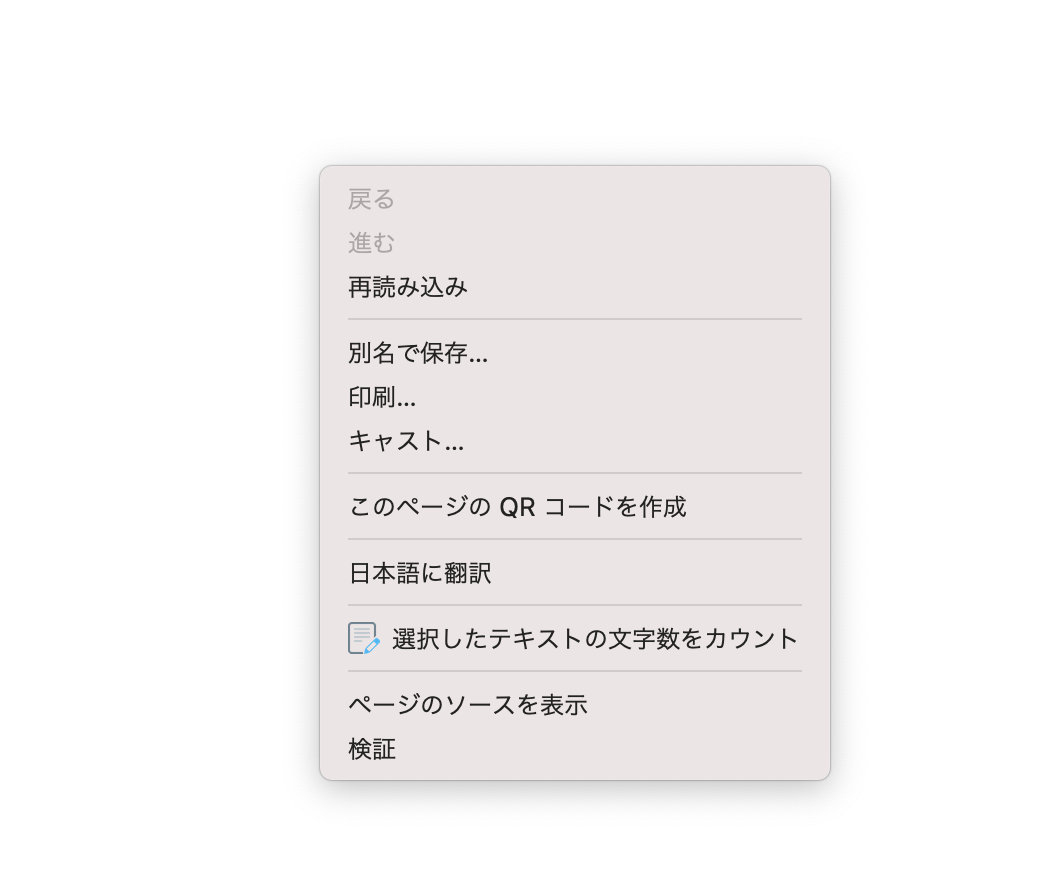1058x870 pixels.
Task: Open the developer tools inspector entry
Action: pos(372,749)
